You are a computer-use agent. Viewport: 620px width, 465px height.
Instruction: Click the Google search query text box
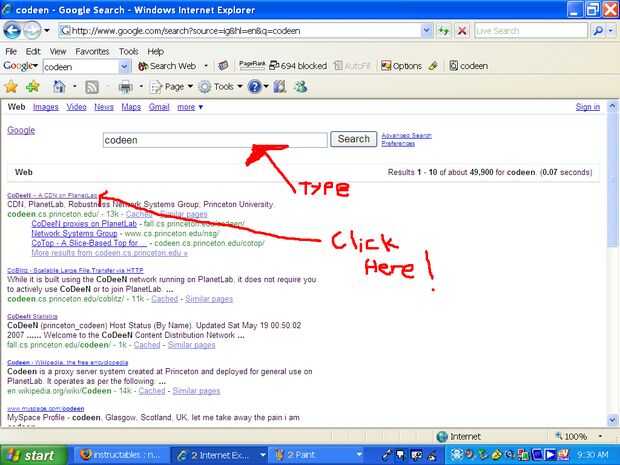[x=215, y=140]
